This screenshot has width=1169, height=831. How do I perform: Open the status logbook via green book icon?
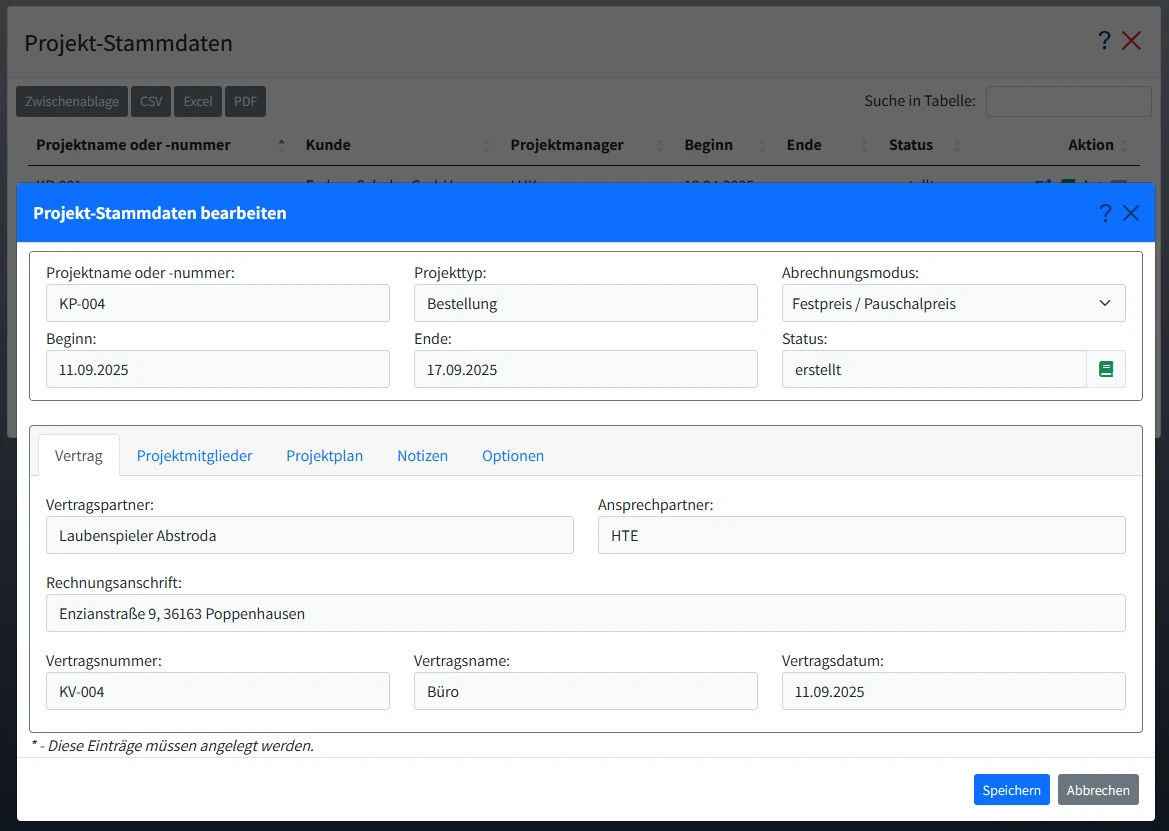click(x=1106, y=368)
